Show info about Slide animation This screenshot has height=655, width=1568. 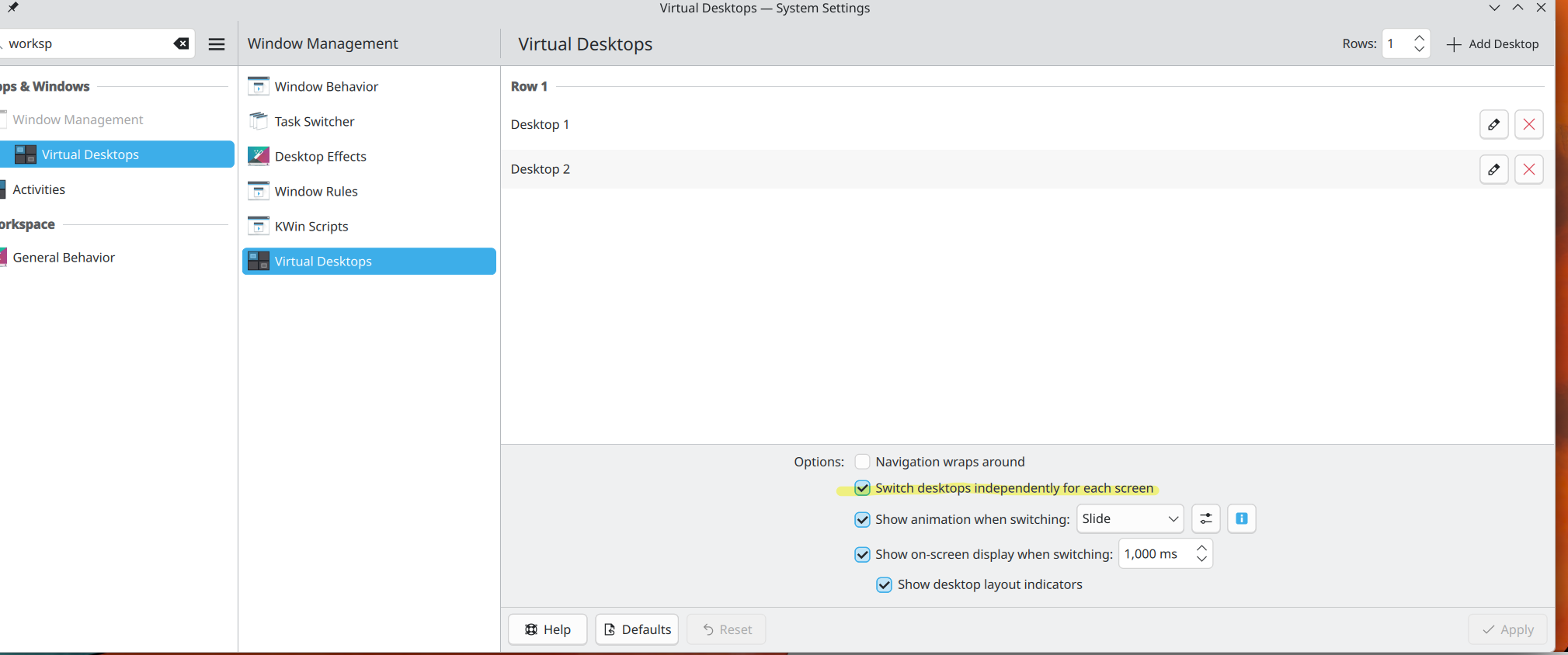click(x=1241, y=518)
